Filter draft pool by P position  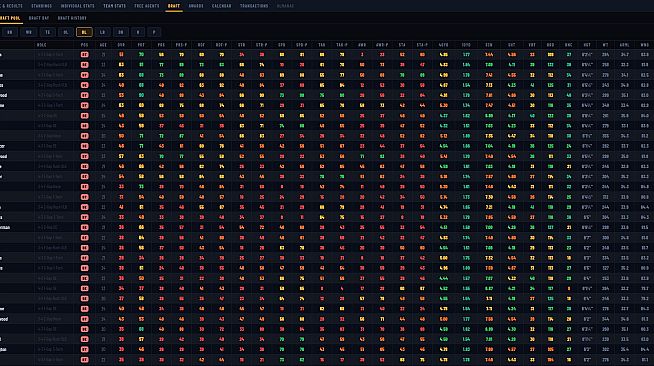tap(154, 32)
